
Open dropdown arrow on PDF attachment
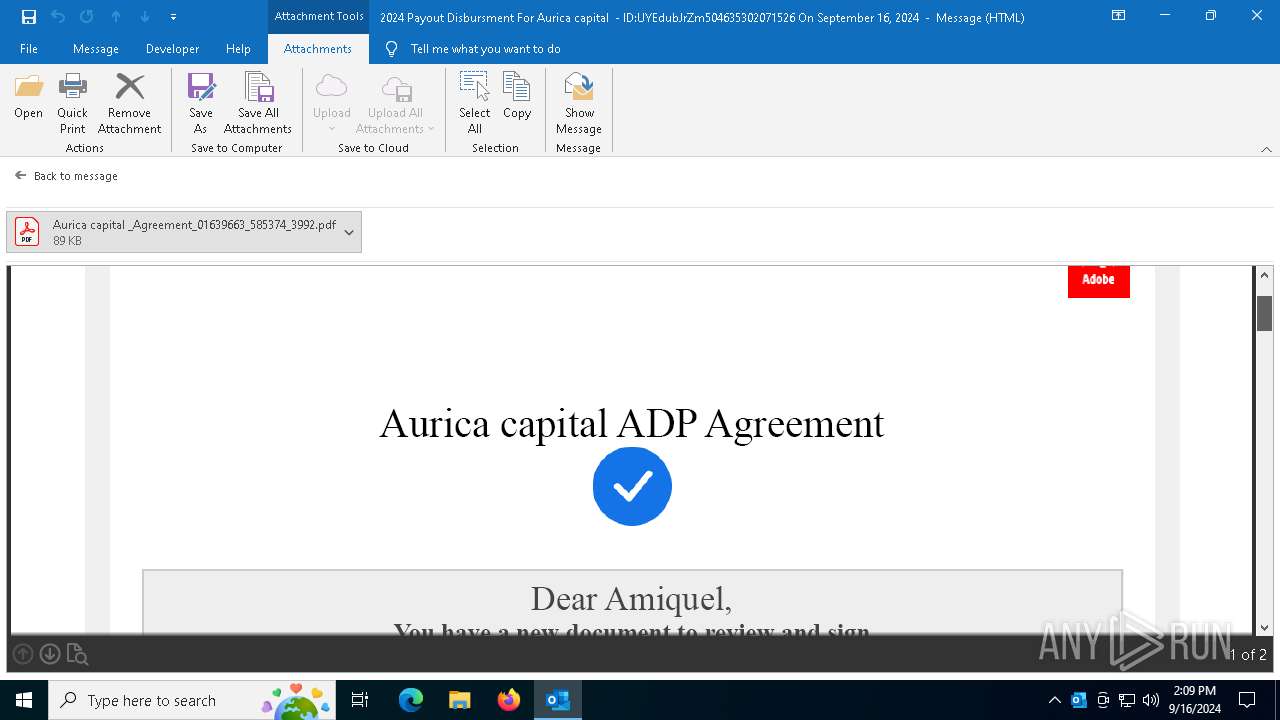coord(349,232)
